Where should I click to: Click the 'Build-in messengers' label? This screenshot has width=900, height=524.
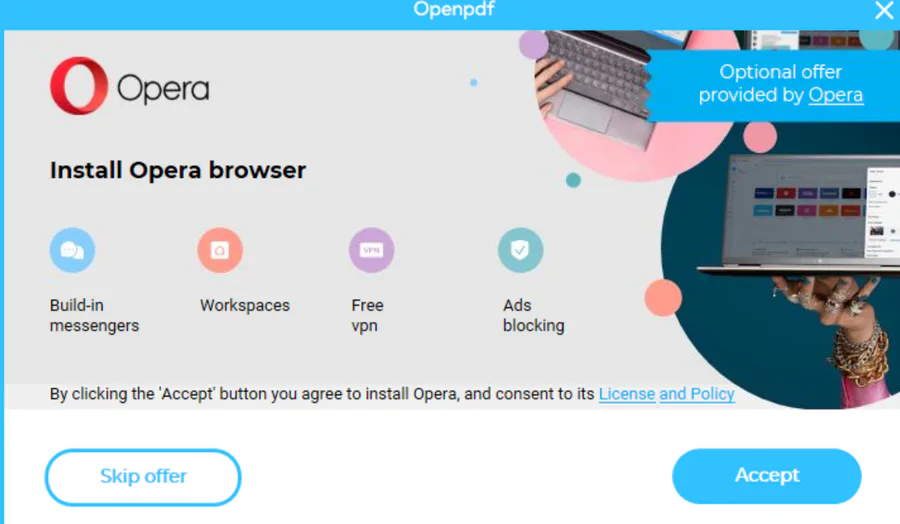pyautogui.click(x=94, y=315)
